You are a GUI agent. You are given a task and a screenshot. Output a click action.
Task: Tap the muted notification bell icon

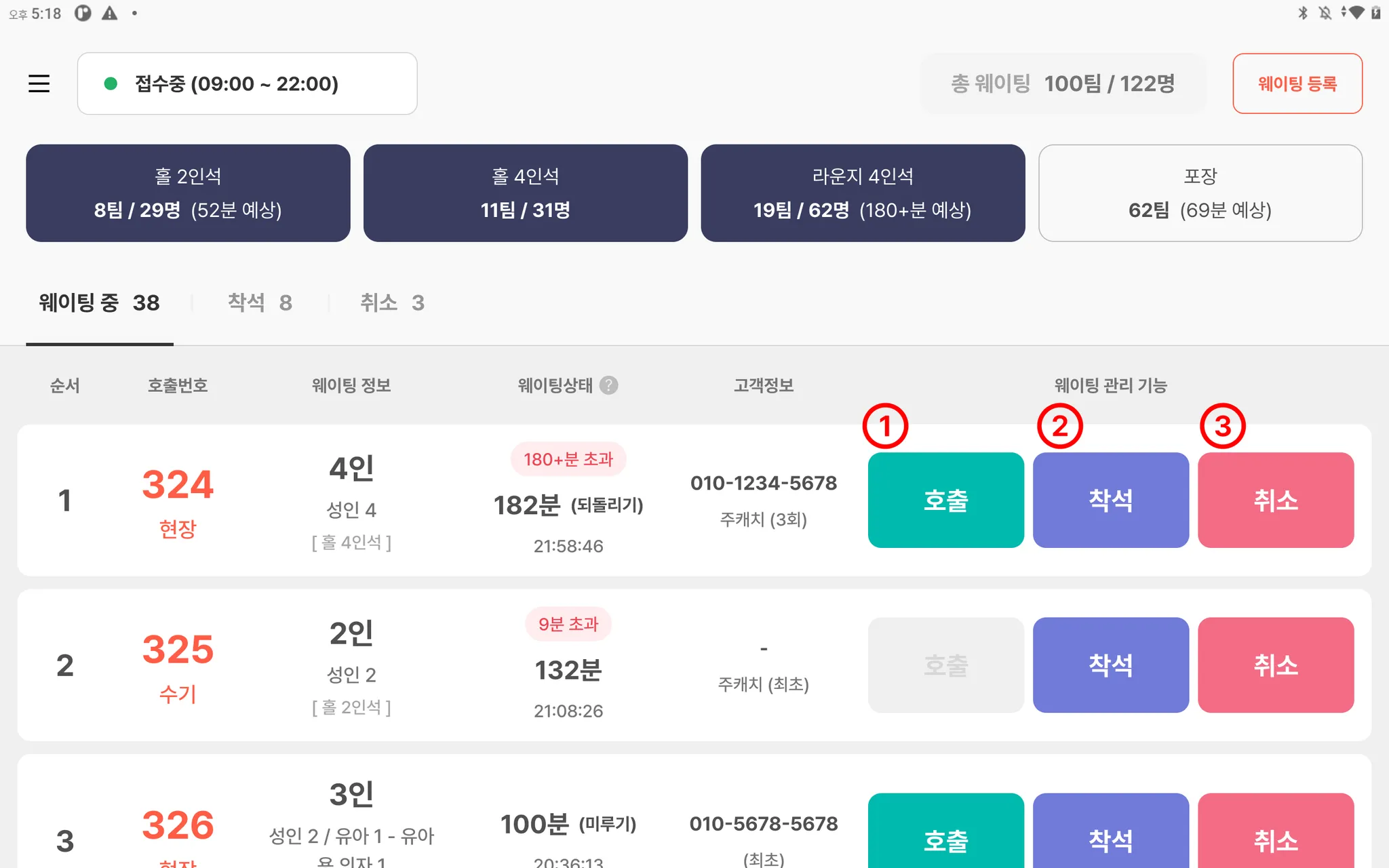point(1325,13)
